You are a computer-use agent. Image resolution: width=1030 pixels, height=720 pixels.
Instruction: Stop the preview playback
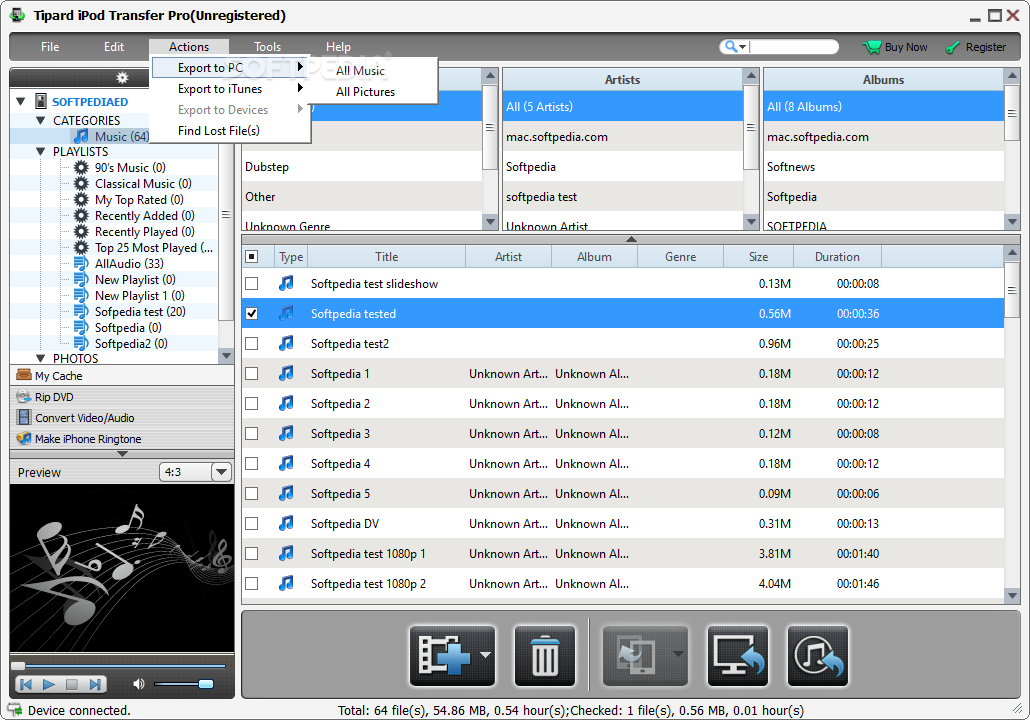[x=72, y=685]
